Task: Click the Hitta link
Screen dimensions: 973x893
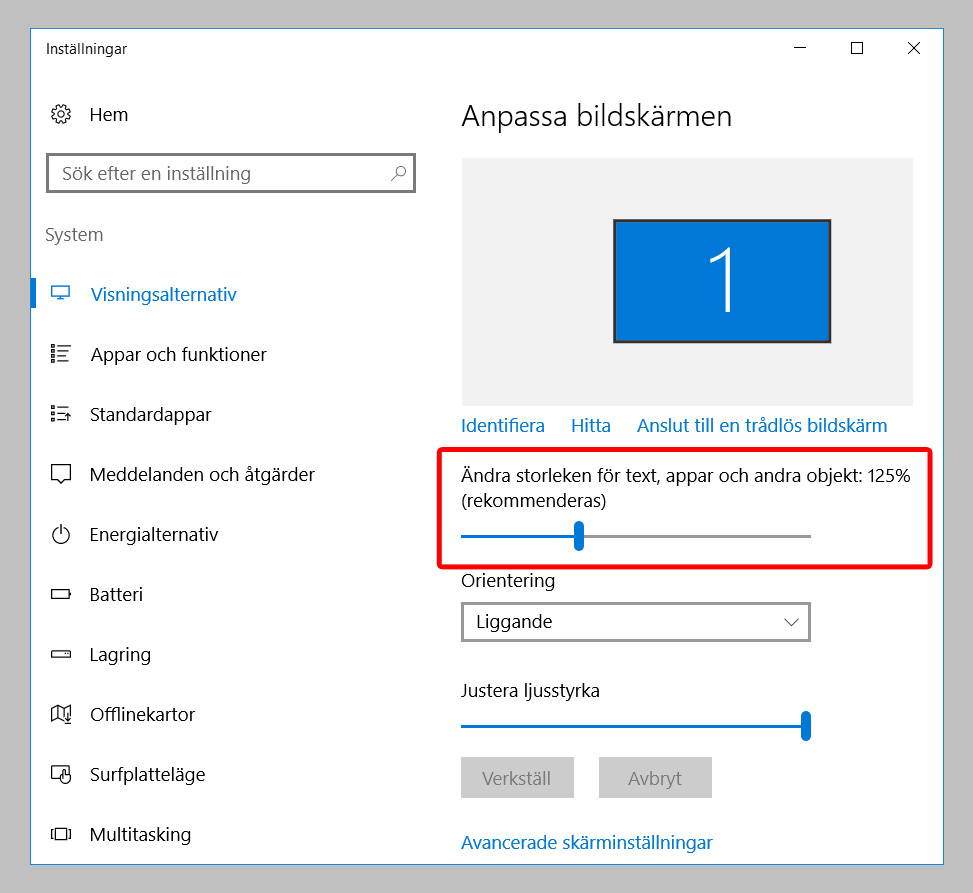Action: [x=591, y=426]
